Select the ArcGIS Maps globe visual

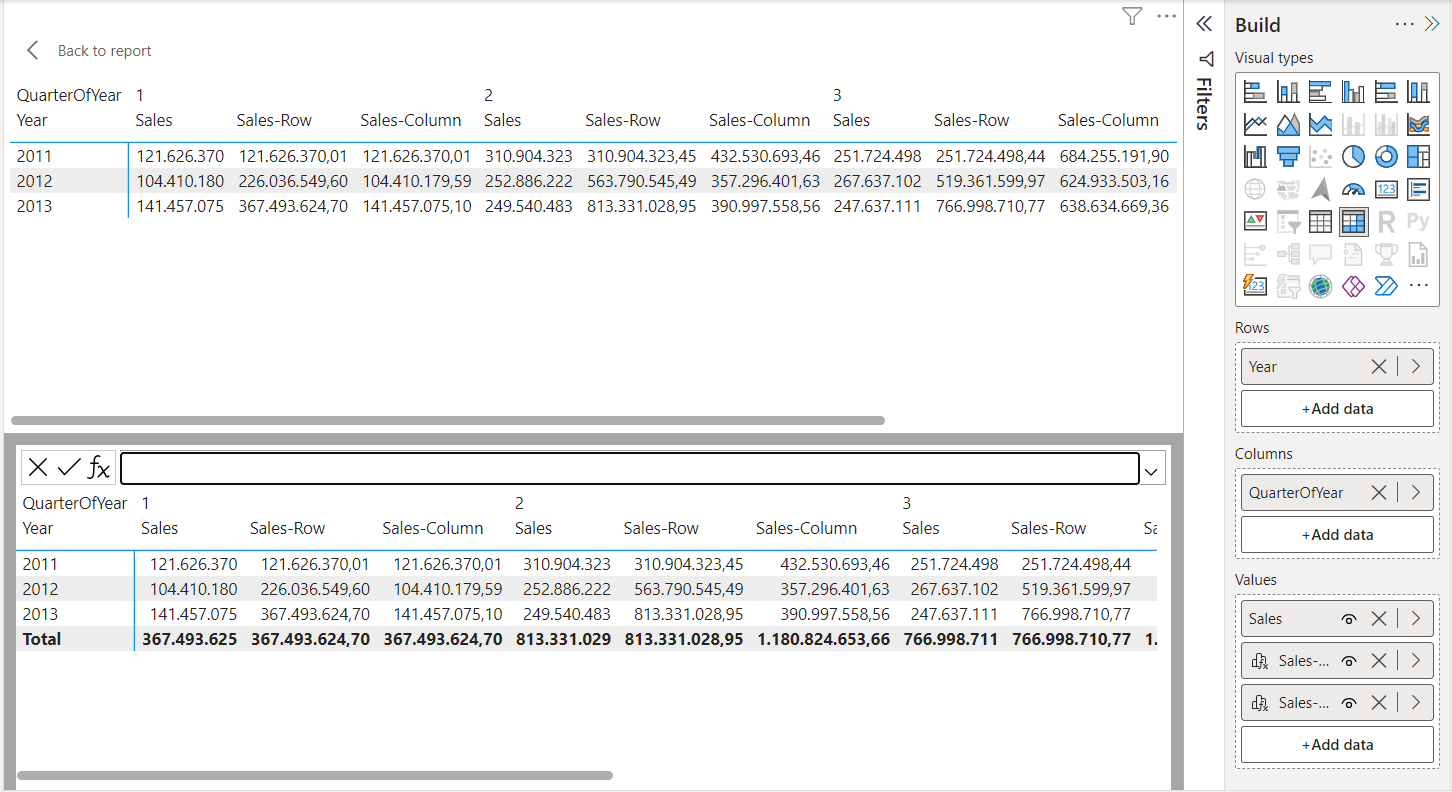click(1320, 286)
